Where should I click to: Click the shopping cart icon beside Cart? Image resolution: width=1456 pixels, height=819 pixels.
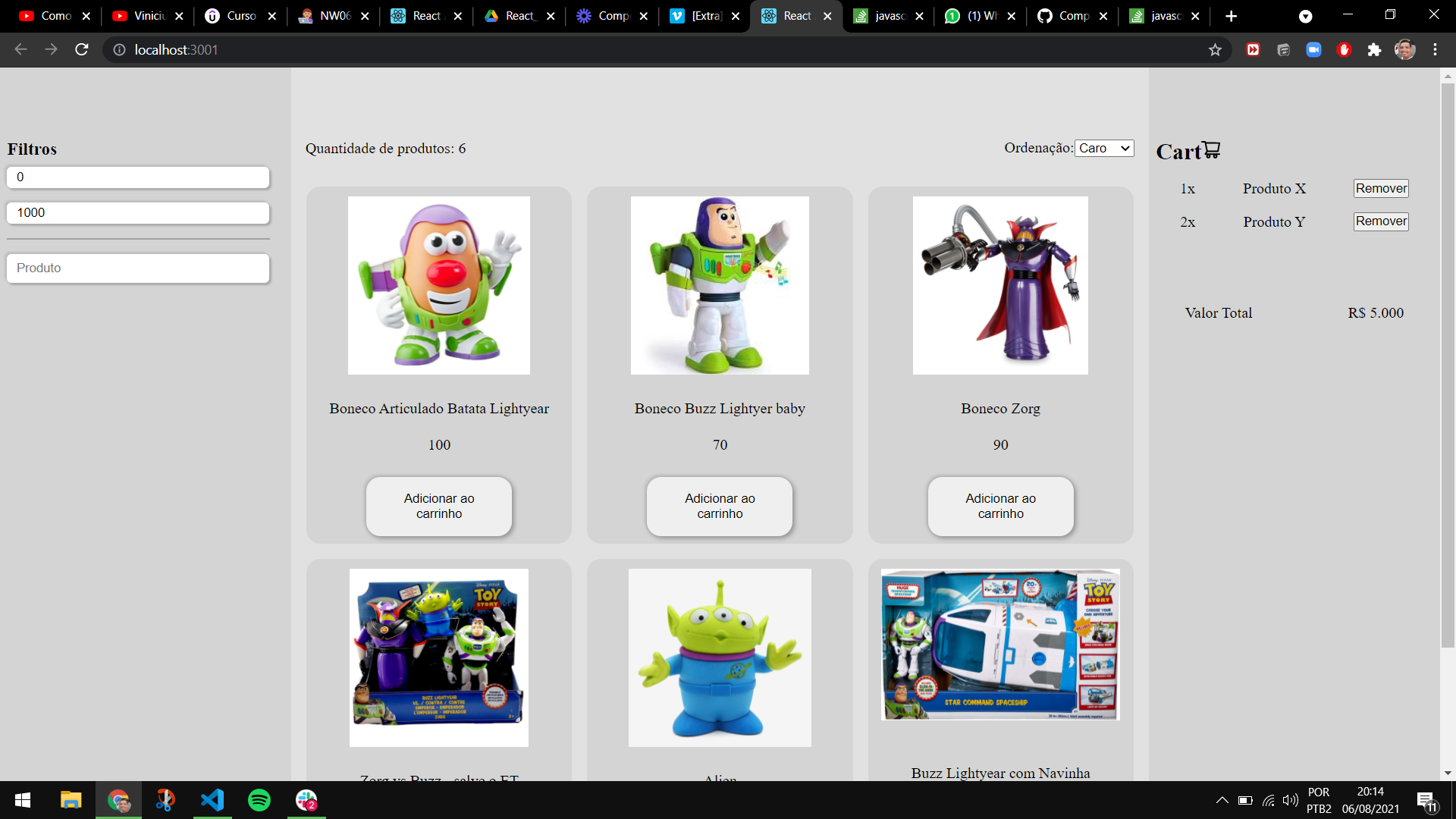(1211, 150)
